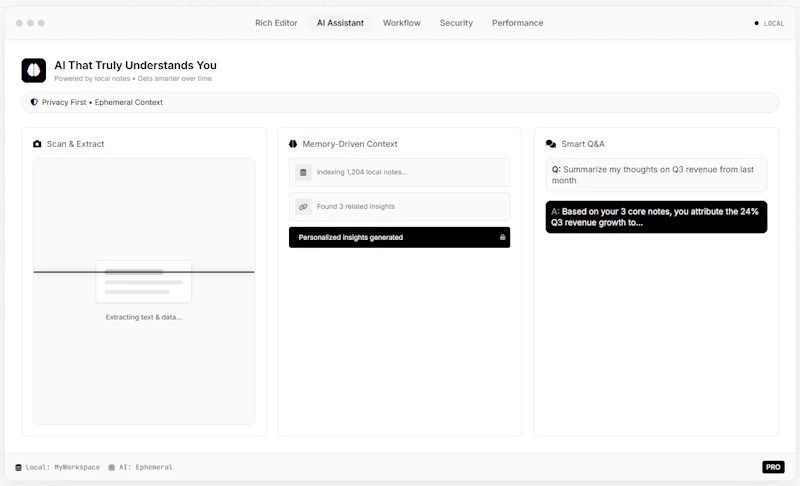Click the LOCAL status indicator dot

[756, 23]
